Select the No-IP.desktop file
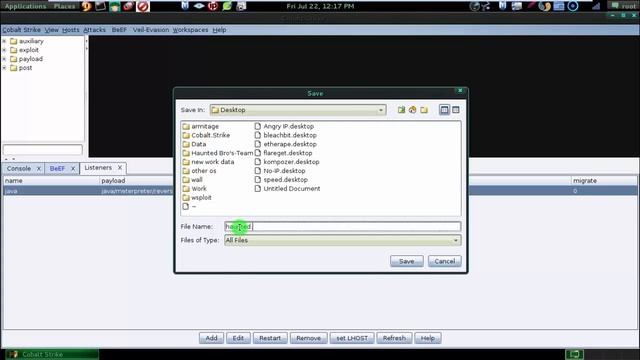The height and width of the screenshot is (360, 640). tap(280, 171)
